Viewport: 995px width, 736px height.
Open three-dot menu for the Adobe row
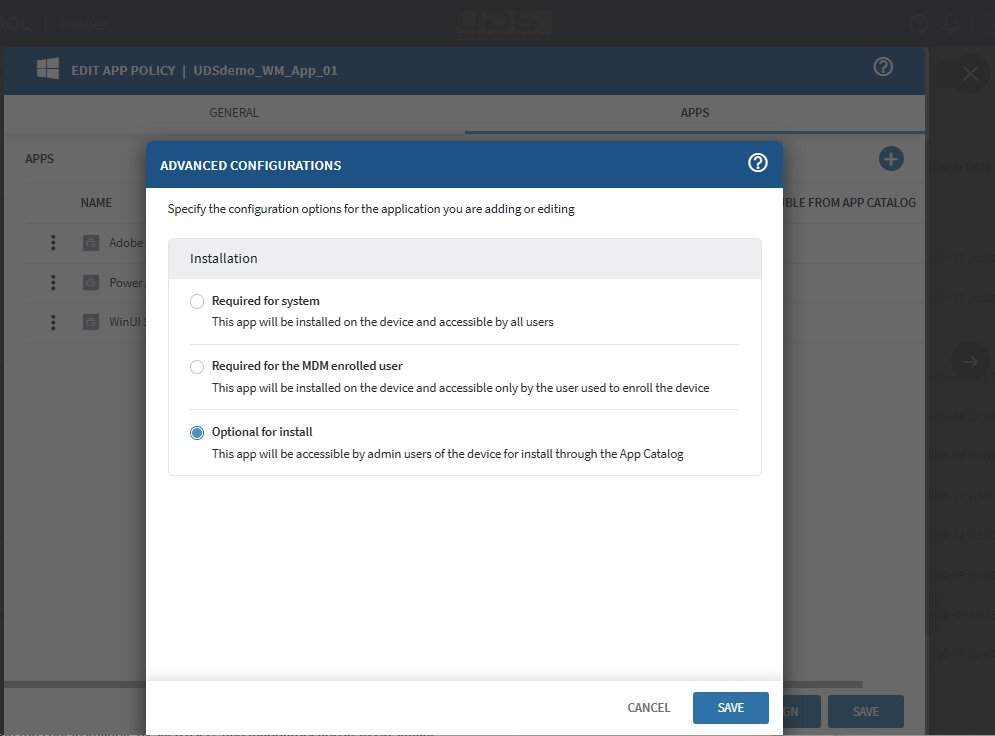[x=53, y=243]
